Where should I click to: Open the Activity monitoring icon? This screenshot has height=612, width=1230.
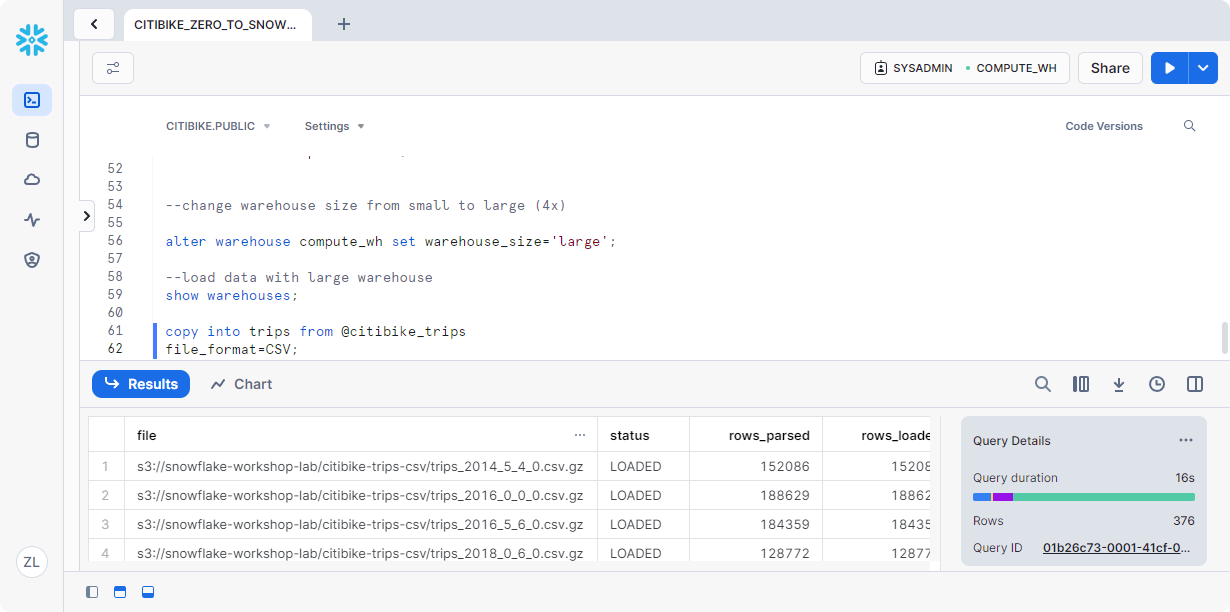pos(32,220)
